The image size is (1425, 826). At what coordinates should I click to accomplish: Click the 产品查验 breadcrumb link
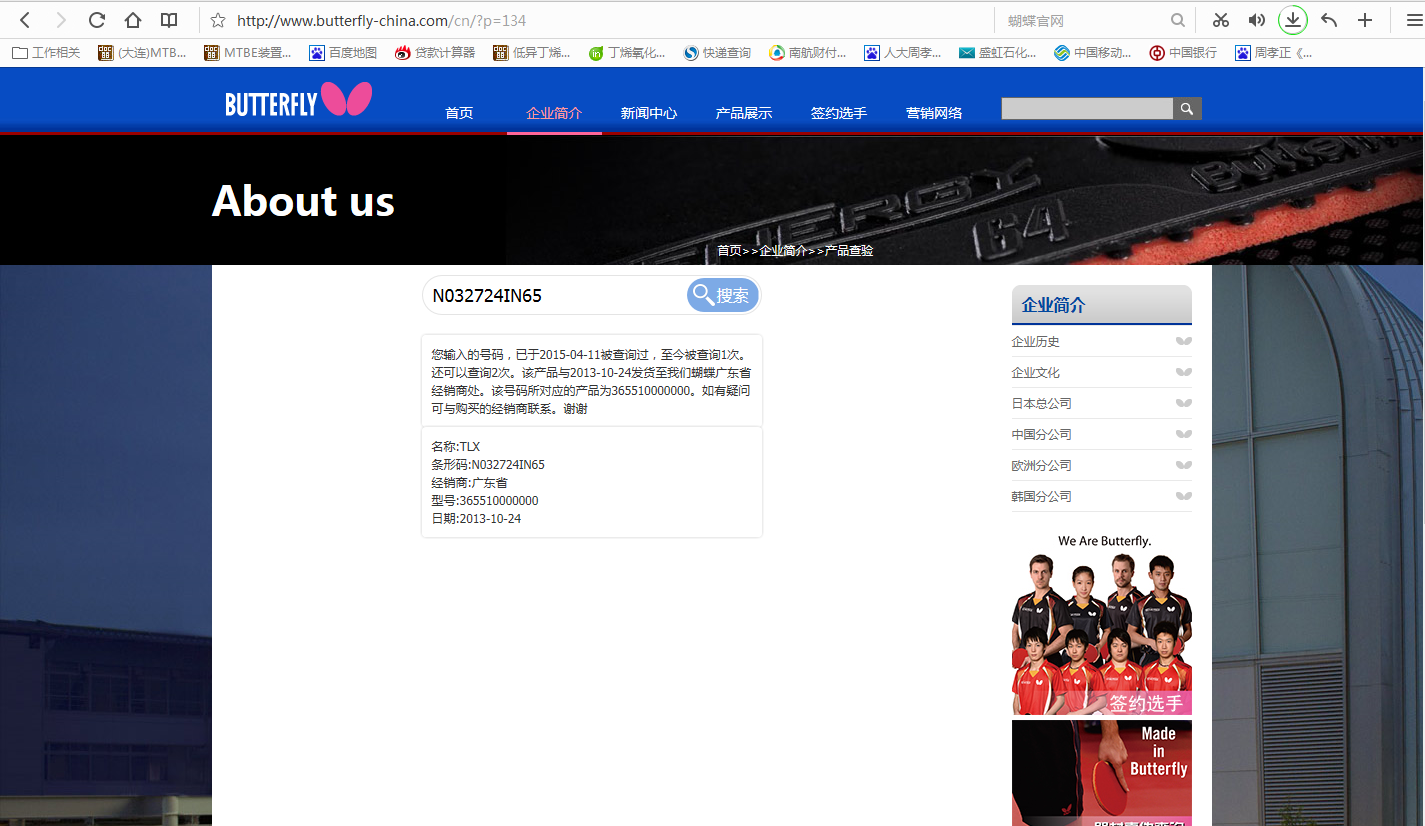(849, 250)
